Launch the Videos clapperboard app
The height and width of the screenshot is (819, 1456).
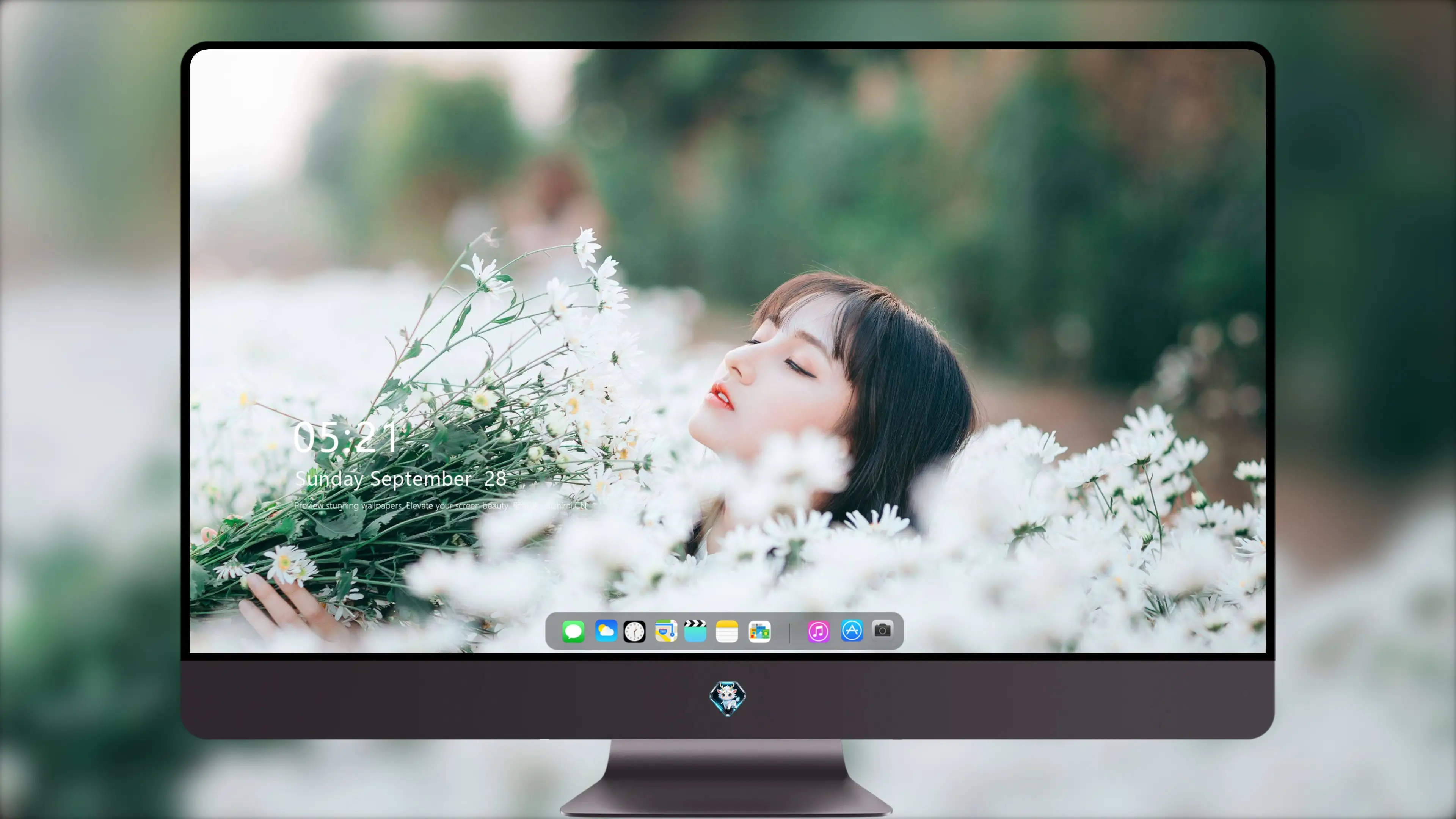point(695,631)
